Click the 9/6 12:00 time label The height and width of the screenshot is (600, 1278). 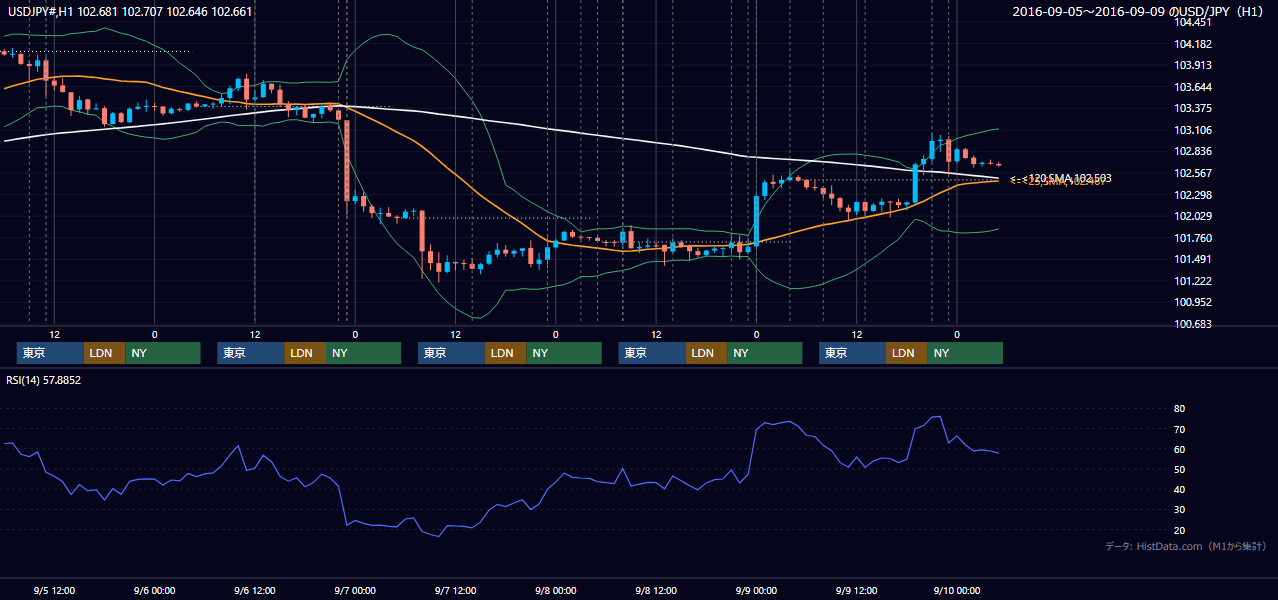[254, 590]
